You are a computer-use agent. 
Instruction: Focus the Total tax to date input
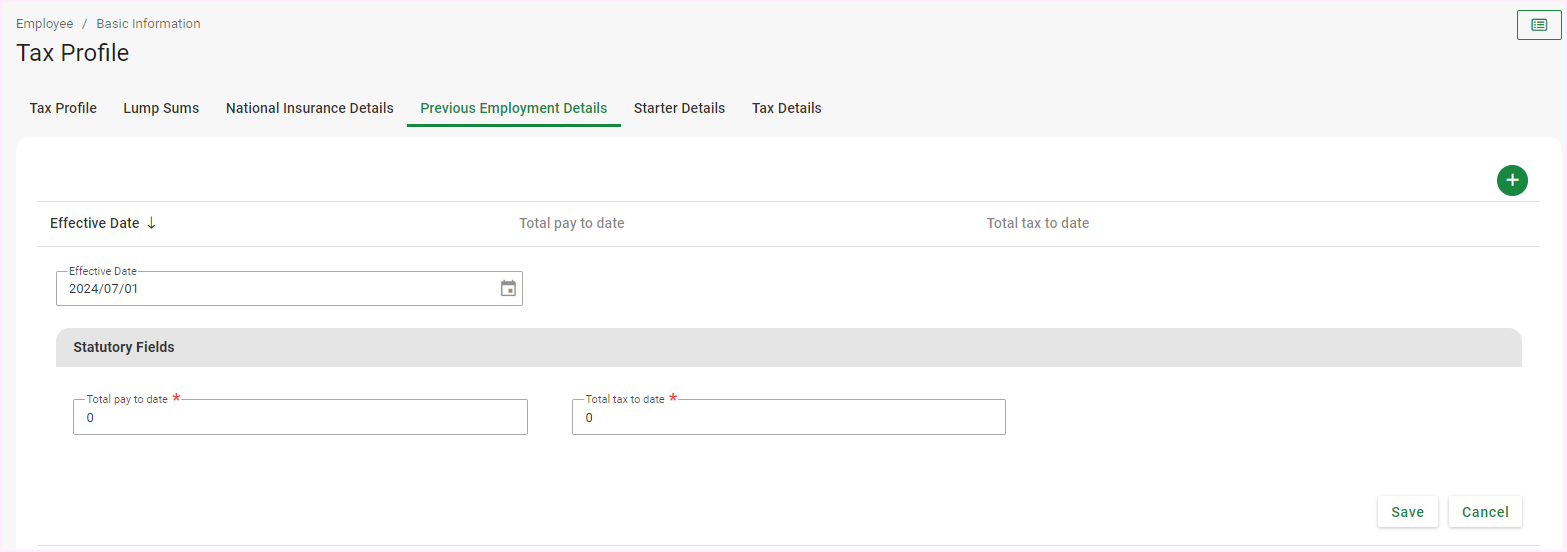point(787,418)
